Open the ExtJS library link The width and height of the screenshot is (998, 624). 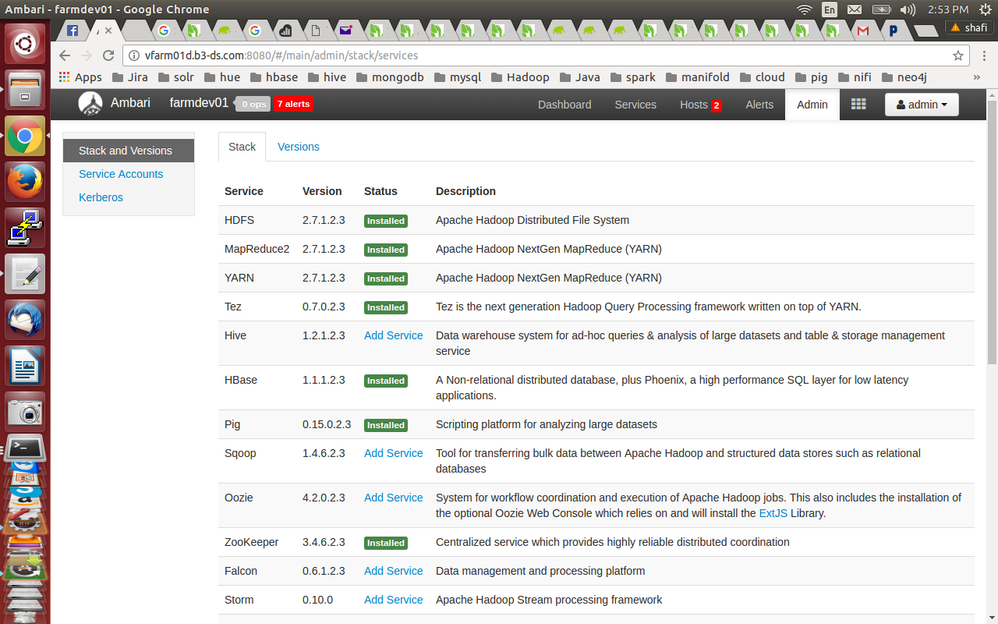pyautogui.click(x=773, y=512)
